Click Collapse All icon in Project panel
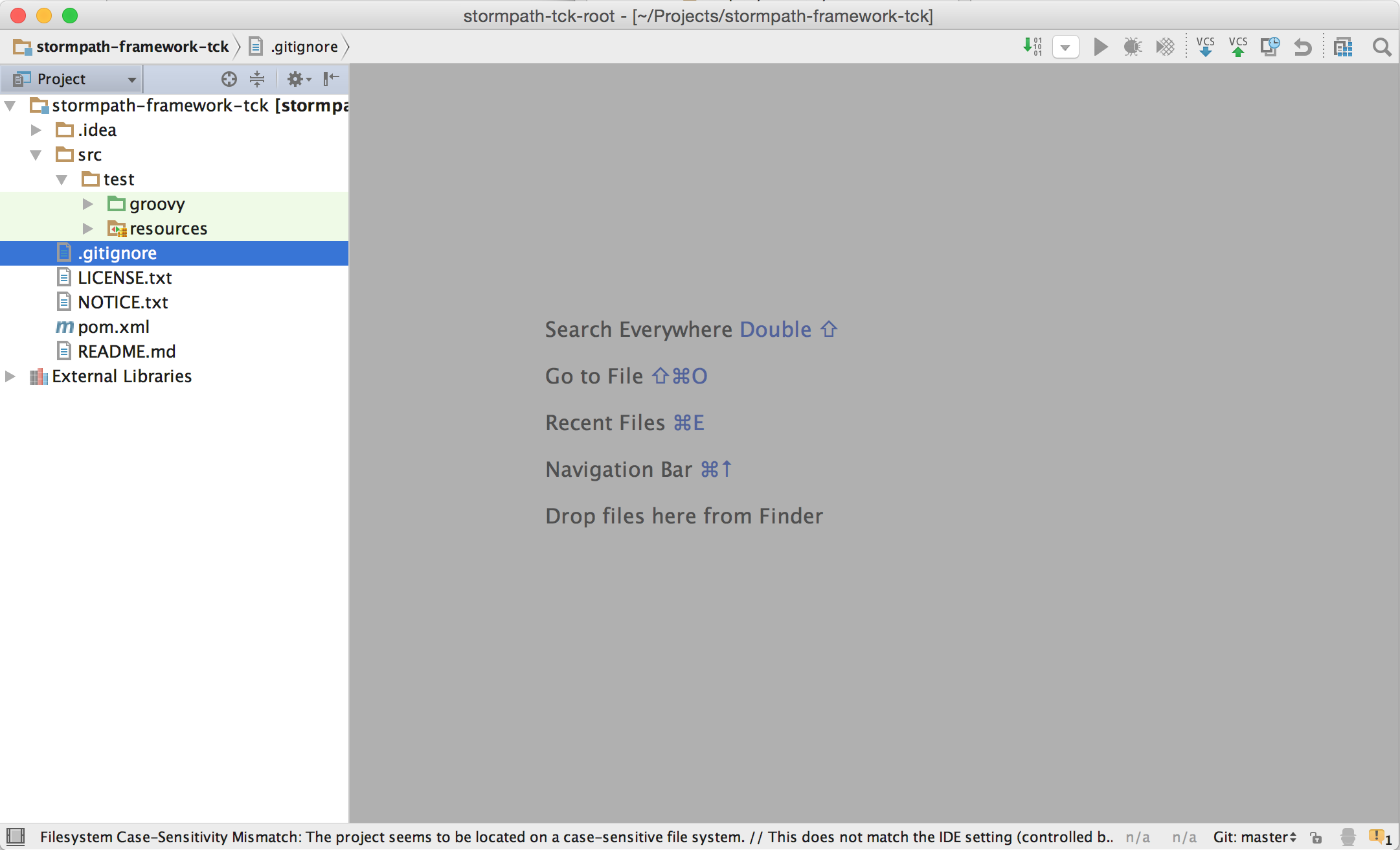This screenshot has width=1400, height=850. 257,79
